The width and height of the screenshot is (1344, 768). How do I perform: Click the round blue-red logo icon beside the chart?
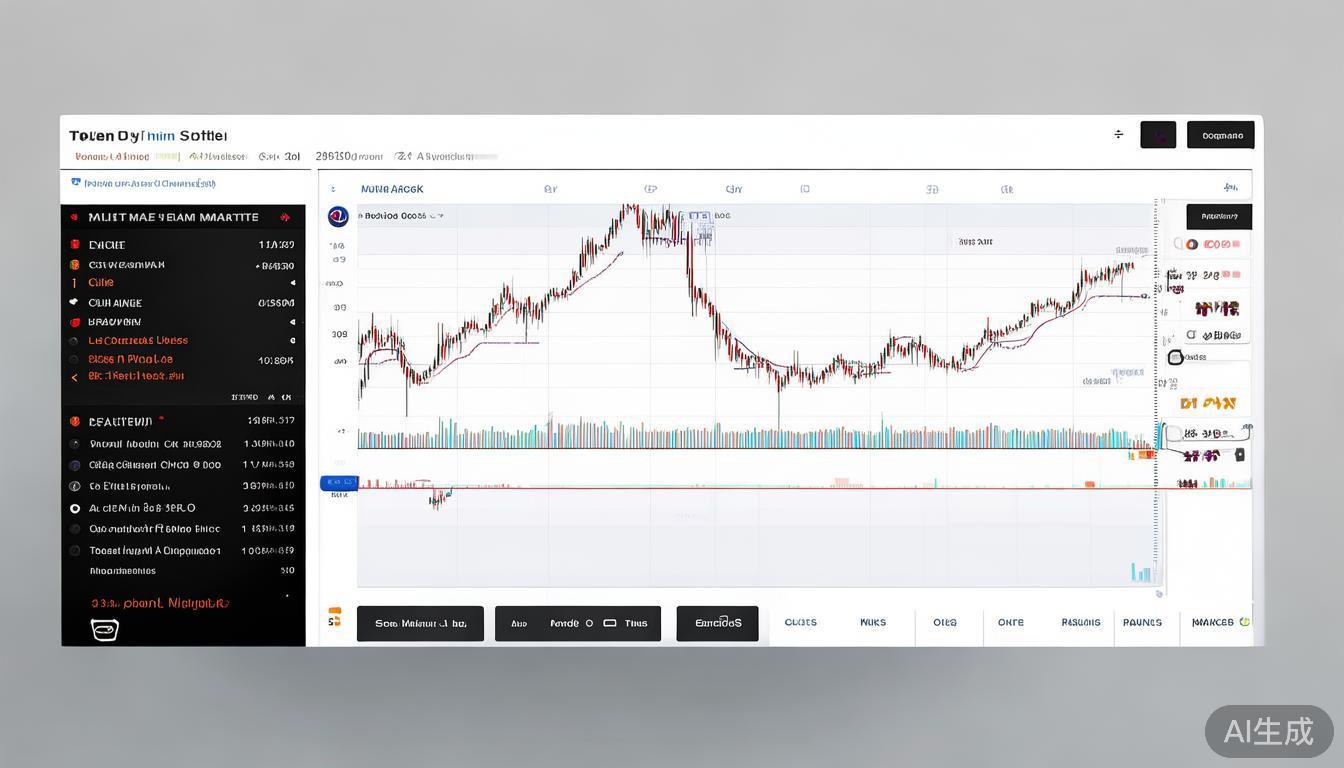338,216
